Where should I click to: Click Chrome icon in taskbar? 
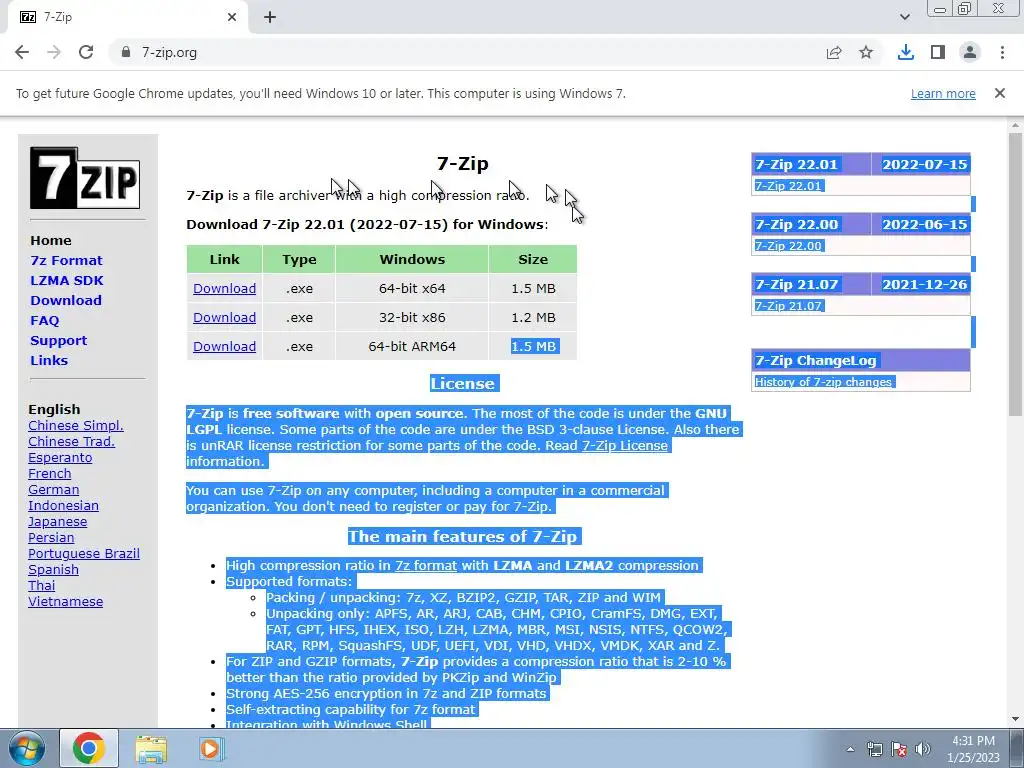89,748
